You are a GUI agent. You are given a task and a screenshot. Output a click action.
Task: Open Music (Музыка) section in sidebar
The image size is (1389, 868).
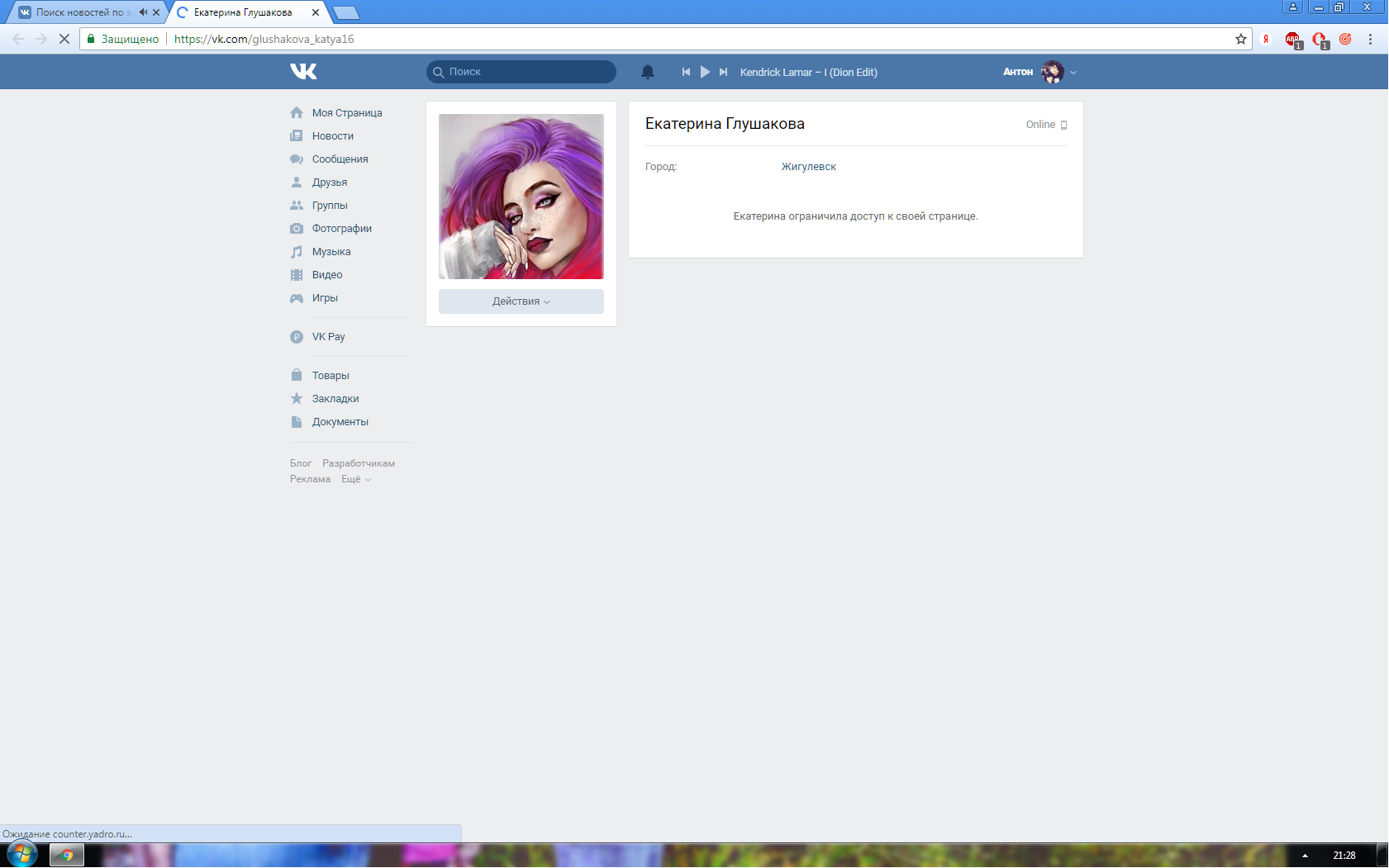click(x=331, y=252)
